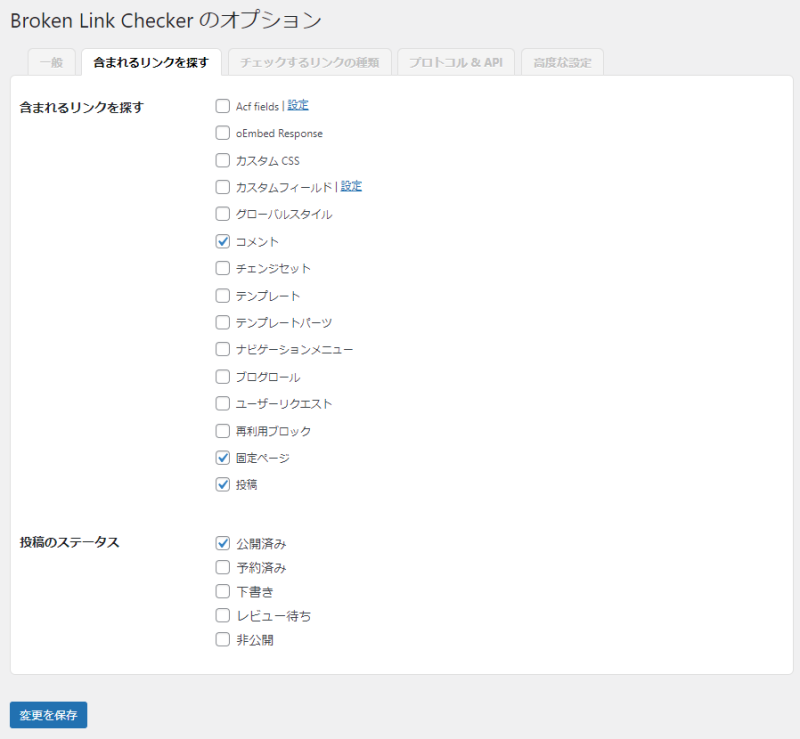Uncheck the 公開済み status checkbox
The width and height of the screenshot is (800, 739).
tap(222, 543)
